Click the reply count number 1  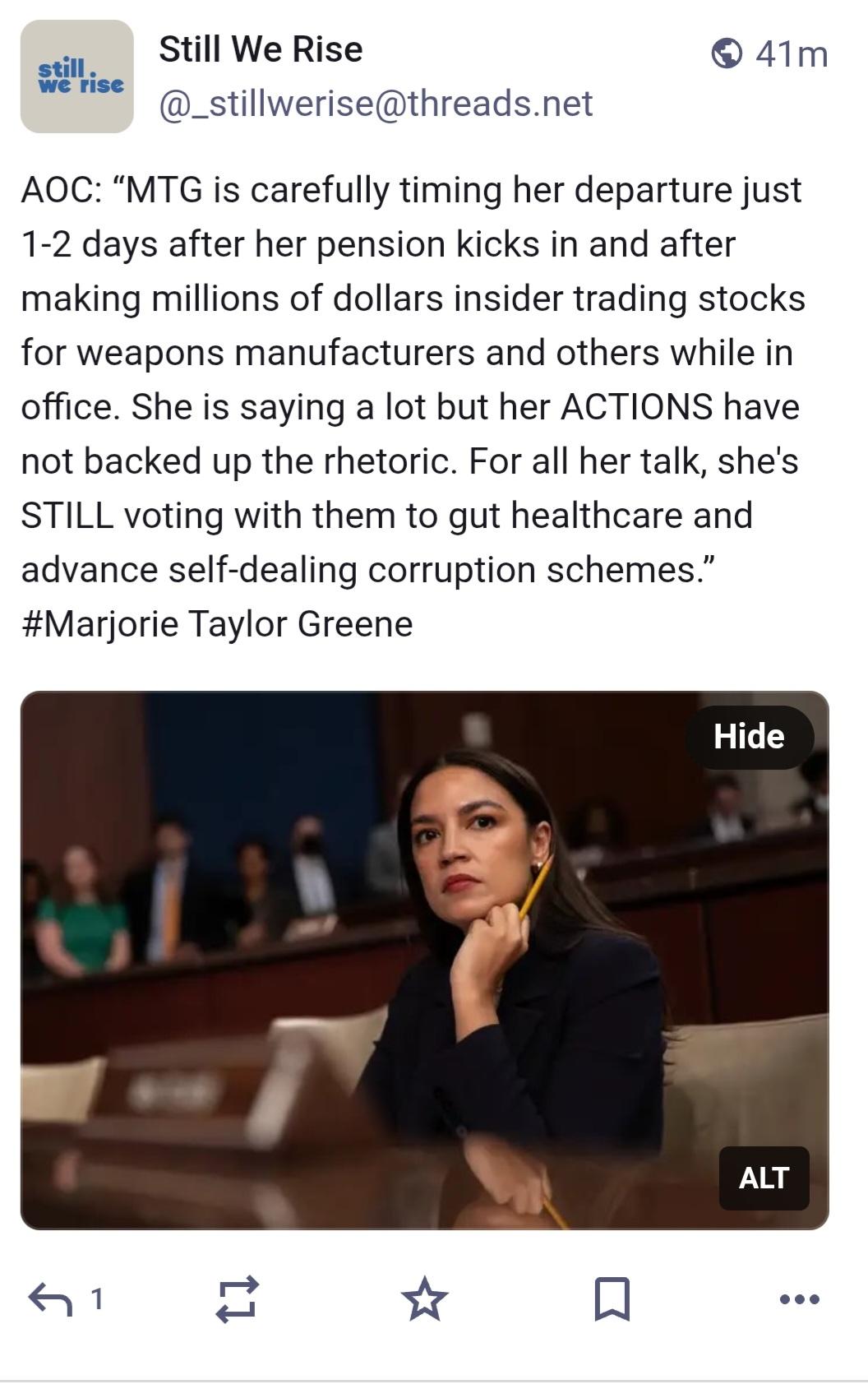pyautogui.click(x=97, y=1299)
